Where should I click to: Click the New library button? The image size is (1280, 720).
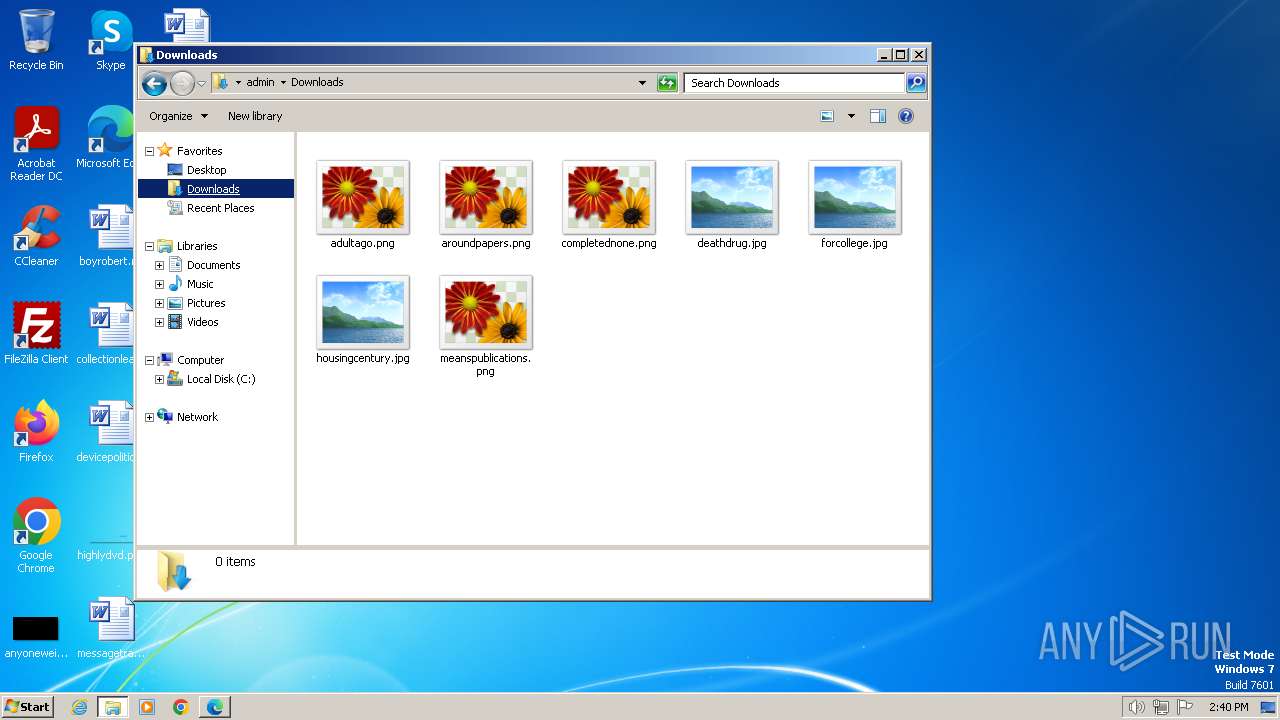point(255,116)
